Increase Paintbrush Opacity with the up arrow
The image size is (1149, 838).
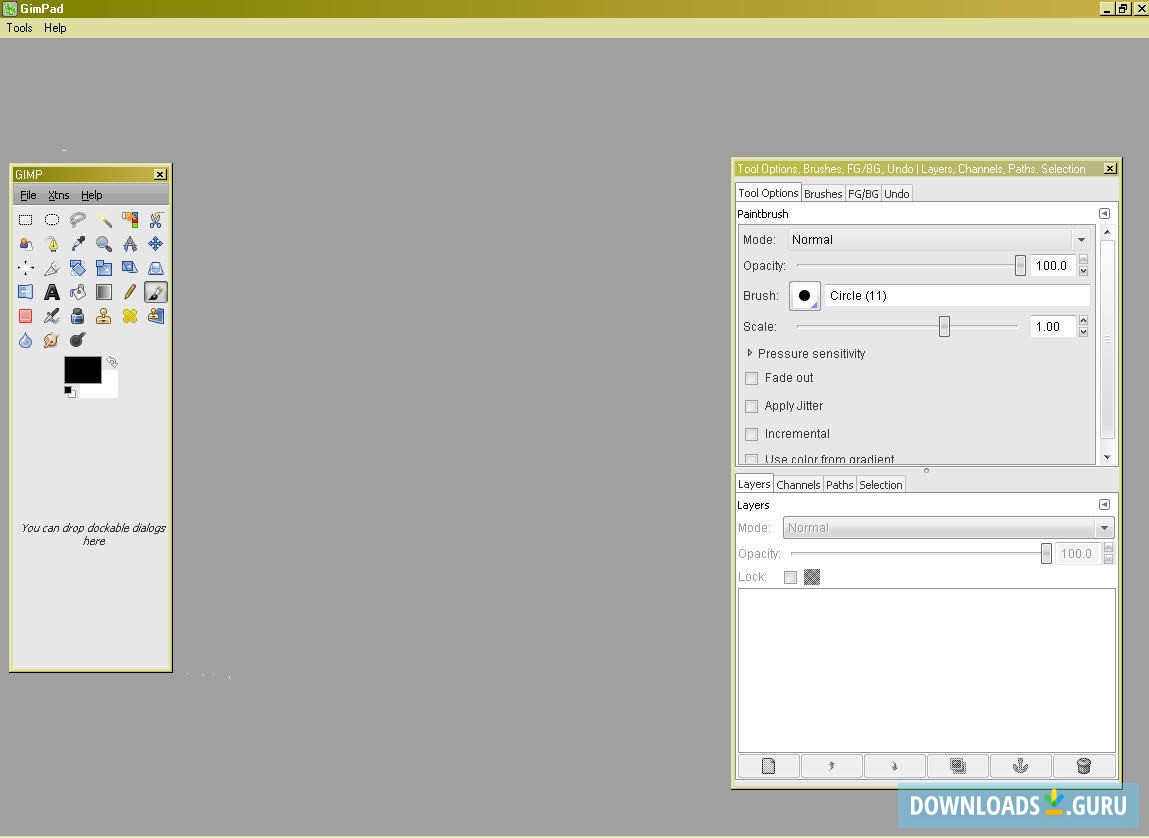pyautogui.click(x=1084, y=260)
